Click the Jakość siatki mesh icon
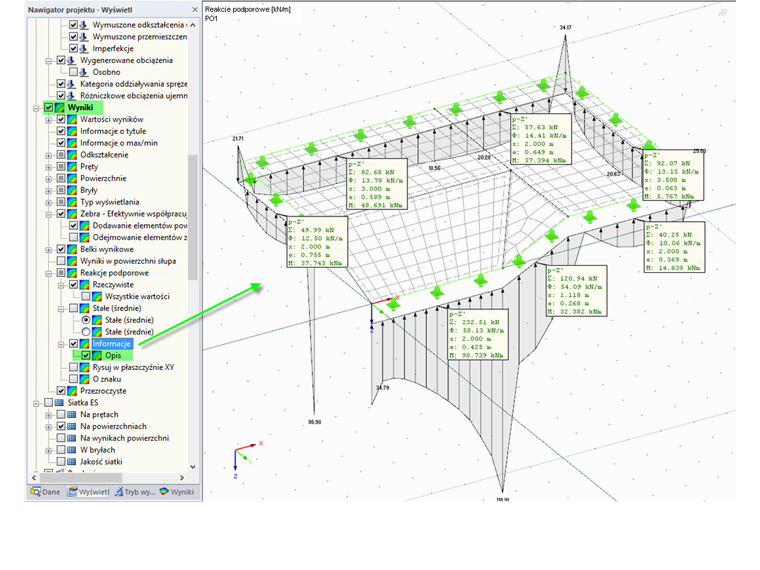 coord(72,462)
